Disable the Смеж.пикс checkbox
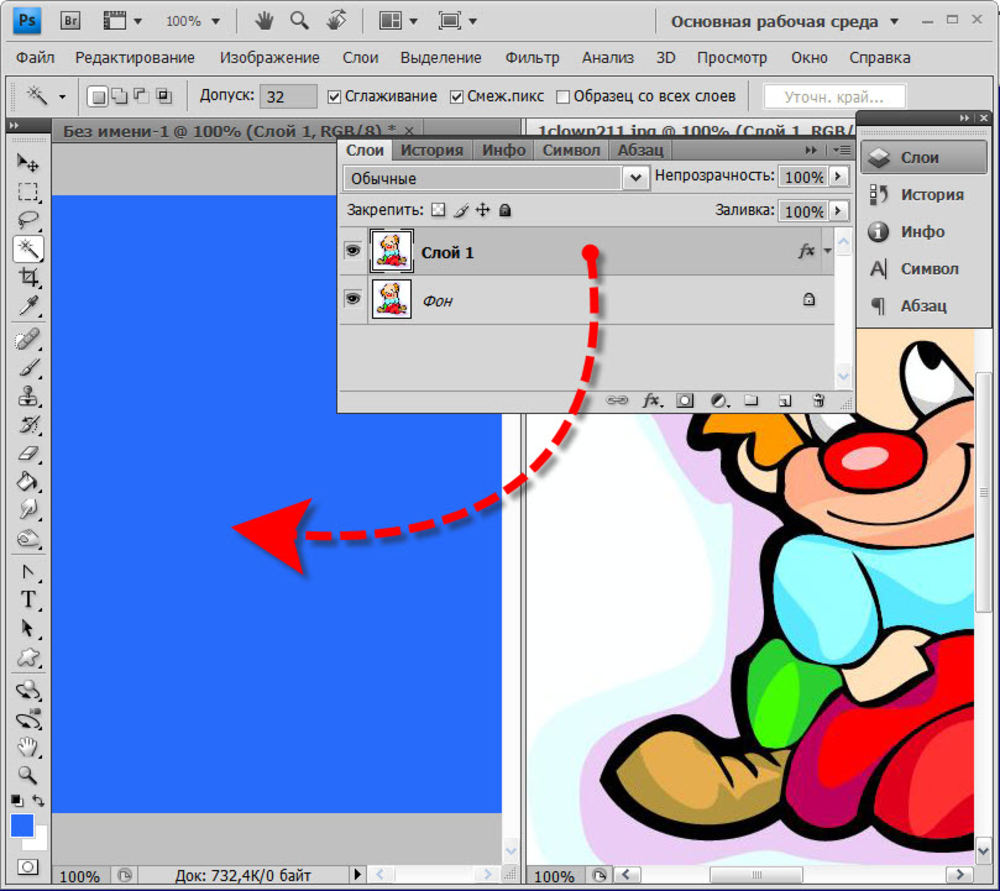This screenshot has width=1000, height=891. 457,97
